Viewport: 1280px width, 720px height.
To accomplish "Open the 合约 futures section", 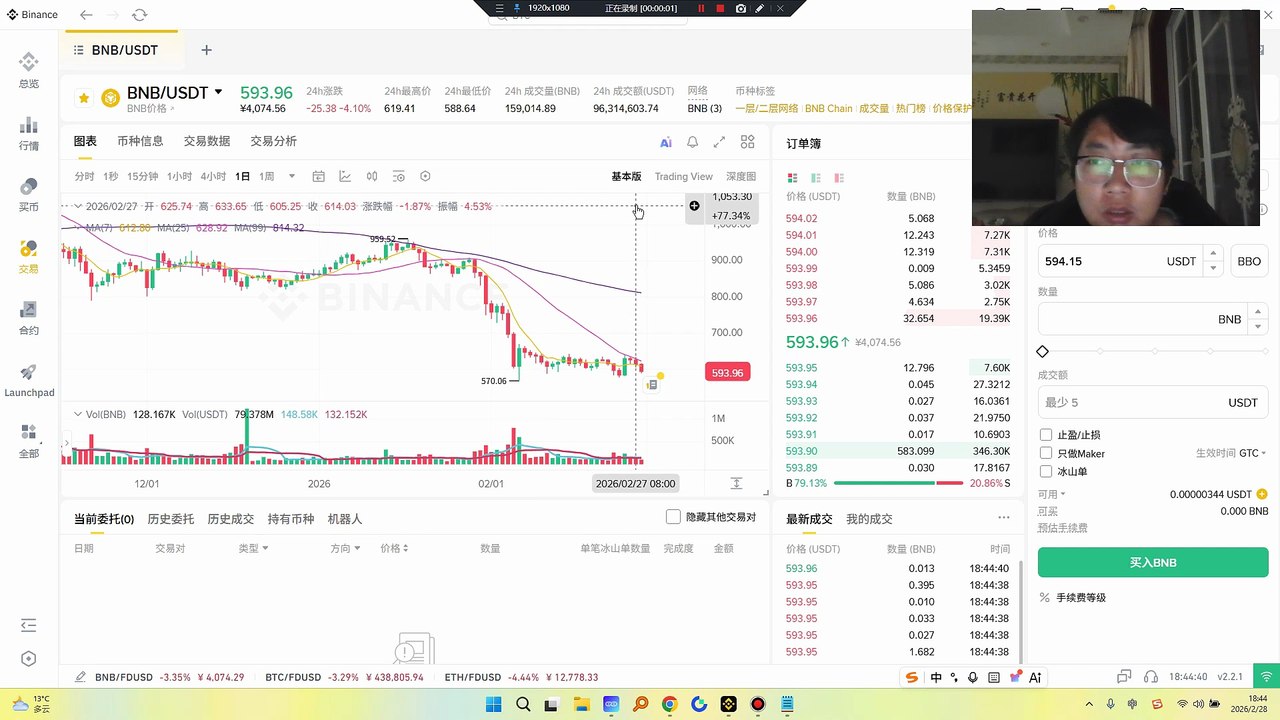I will tap(28, 318).
